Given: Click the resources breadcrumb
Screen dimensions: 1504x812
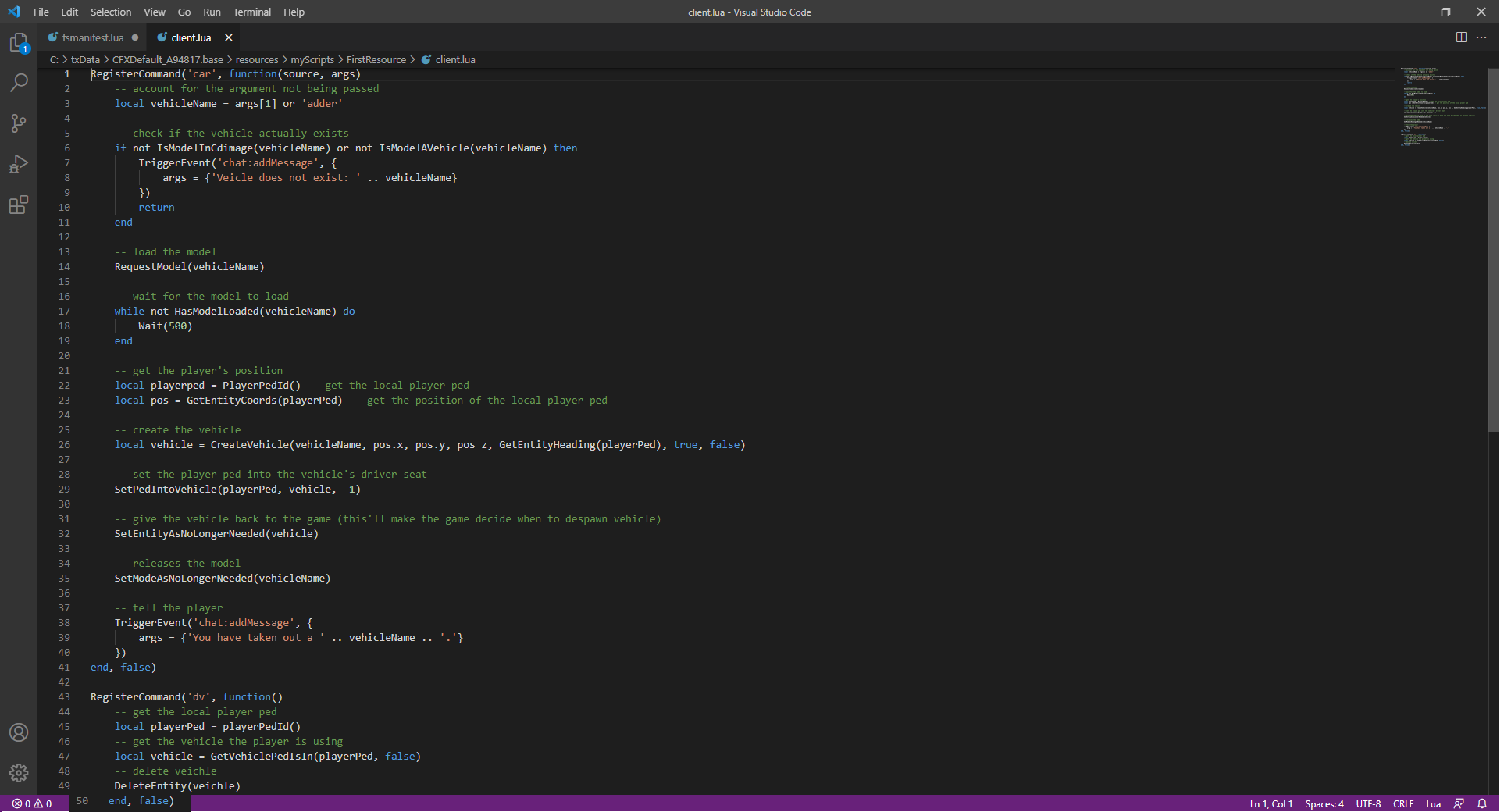Looking at the screenshot, I should pyautogui.click(x=257, y=59).
